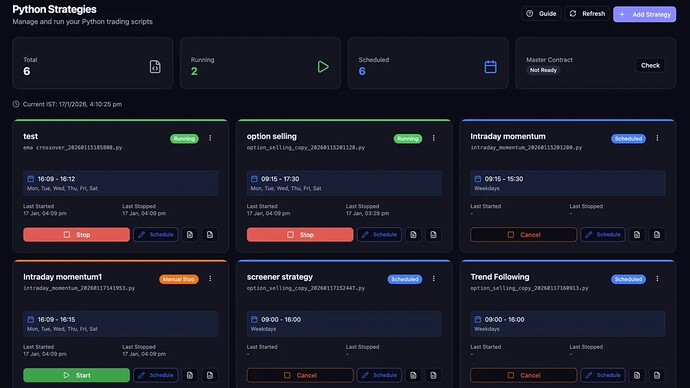Screen dimensions: 690x388
Task: Click the Python Strategies heading
Action: [x=55, y=9]
